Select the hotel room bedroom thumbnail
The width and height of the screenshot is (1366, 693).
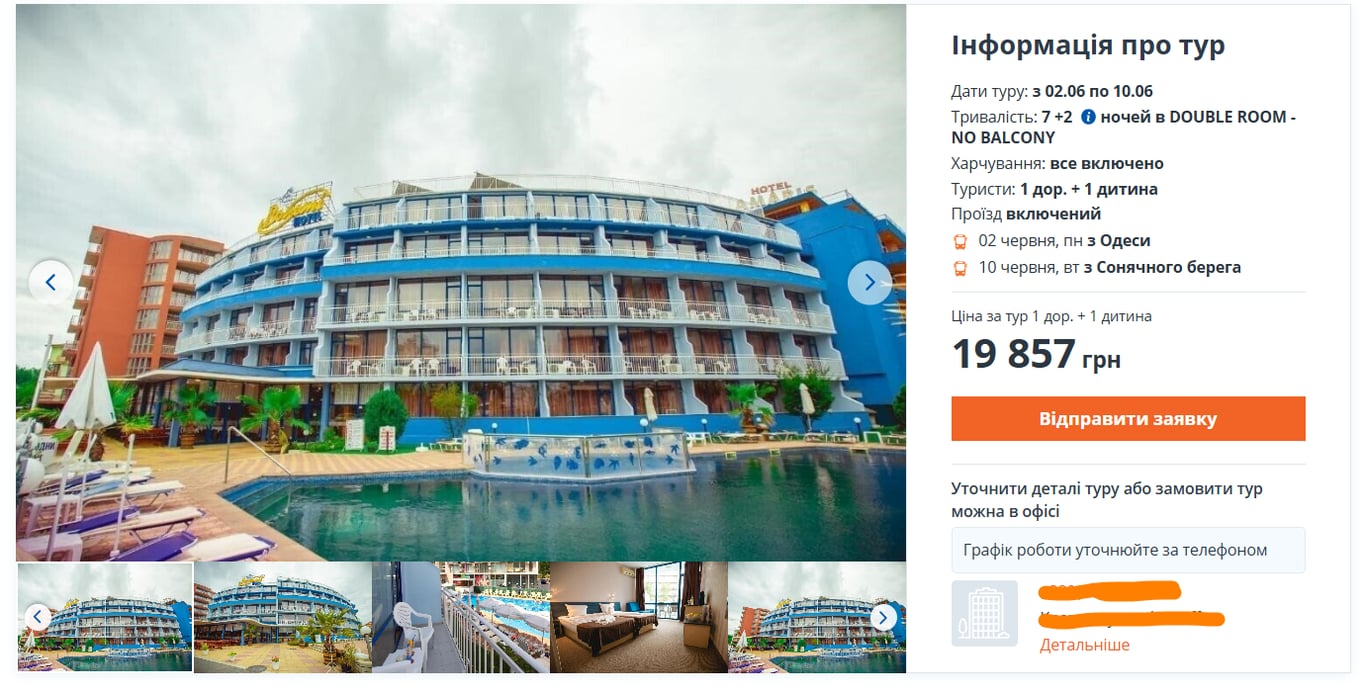tap(639, 617)
